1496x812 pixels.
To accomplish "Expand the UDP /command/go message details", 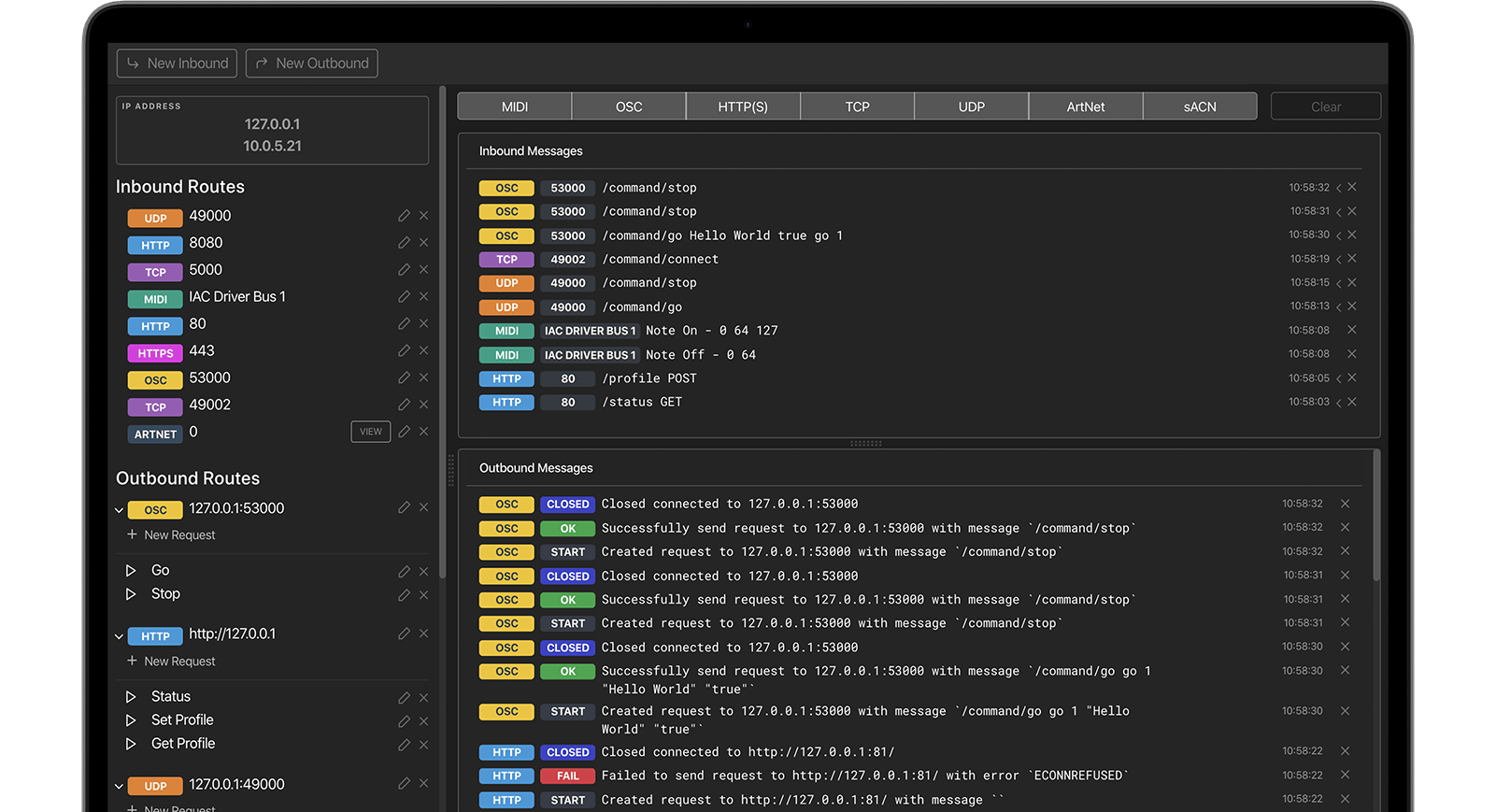I will [1338, 307].
